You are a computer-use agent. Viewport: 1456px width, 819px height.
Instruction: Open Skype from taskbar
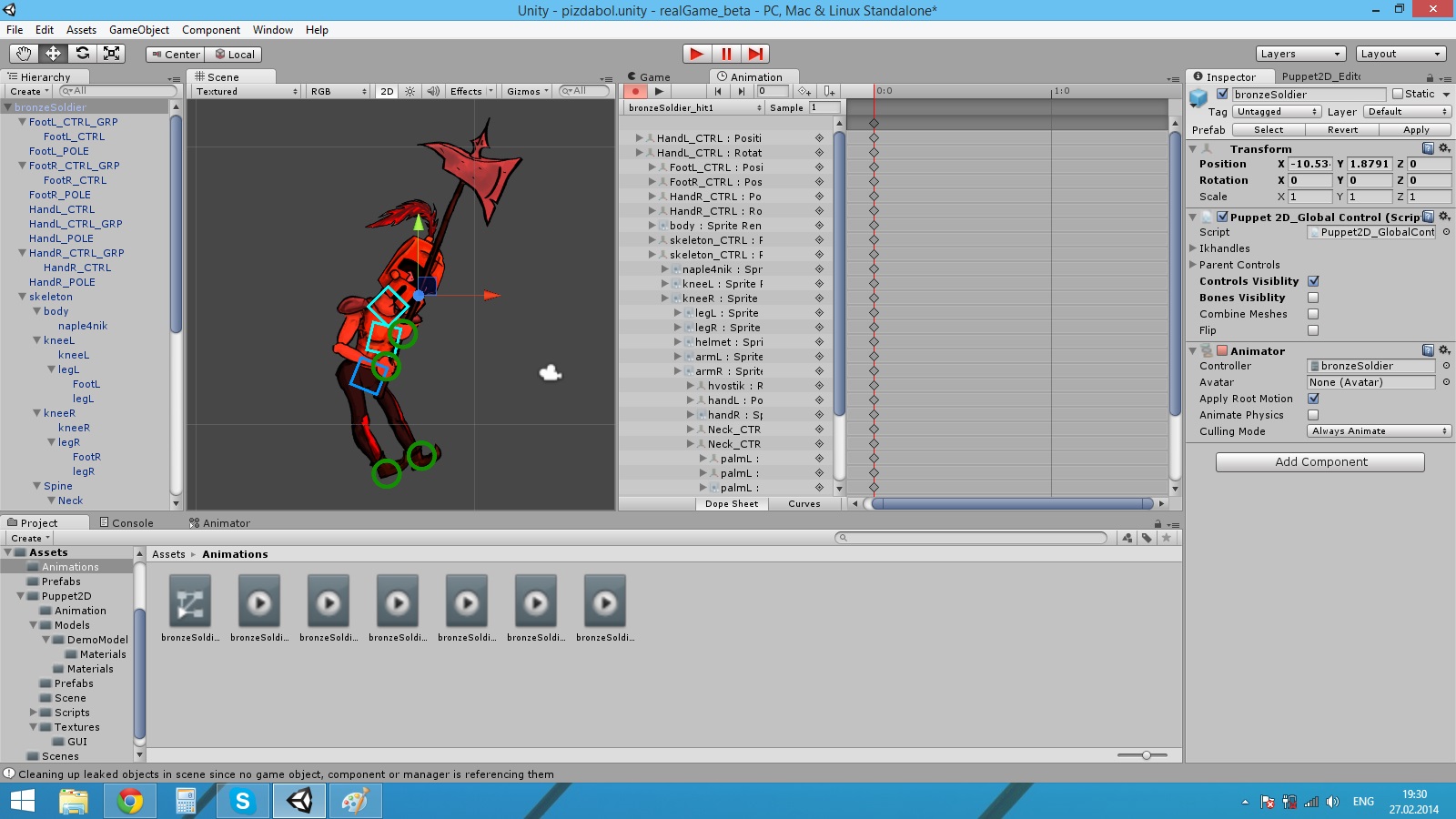coord(242,801)
